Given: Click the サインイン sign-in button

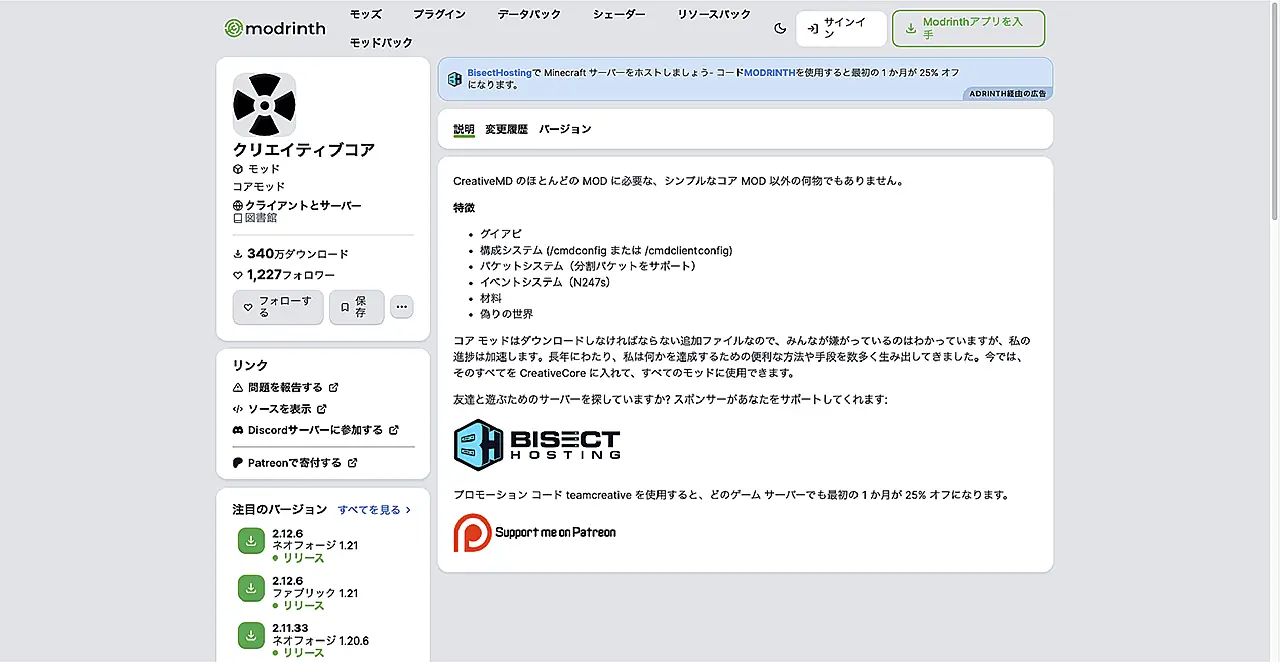Looking at the screenshot, I should pos(841,28).
